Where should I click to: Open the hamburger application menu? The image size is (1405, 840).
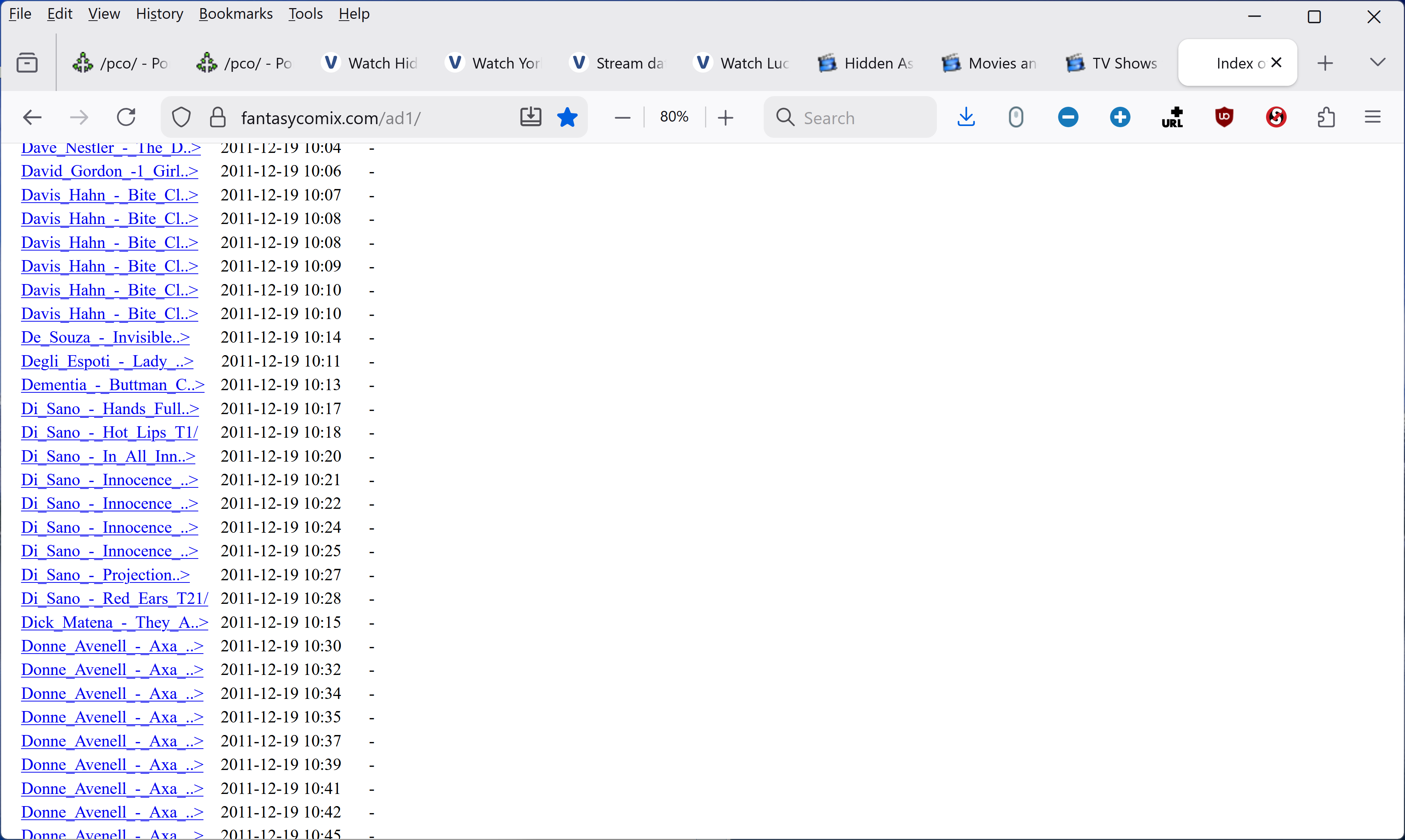coord(1372,117)
